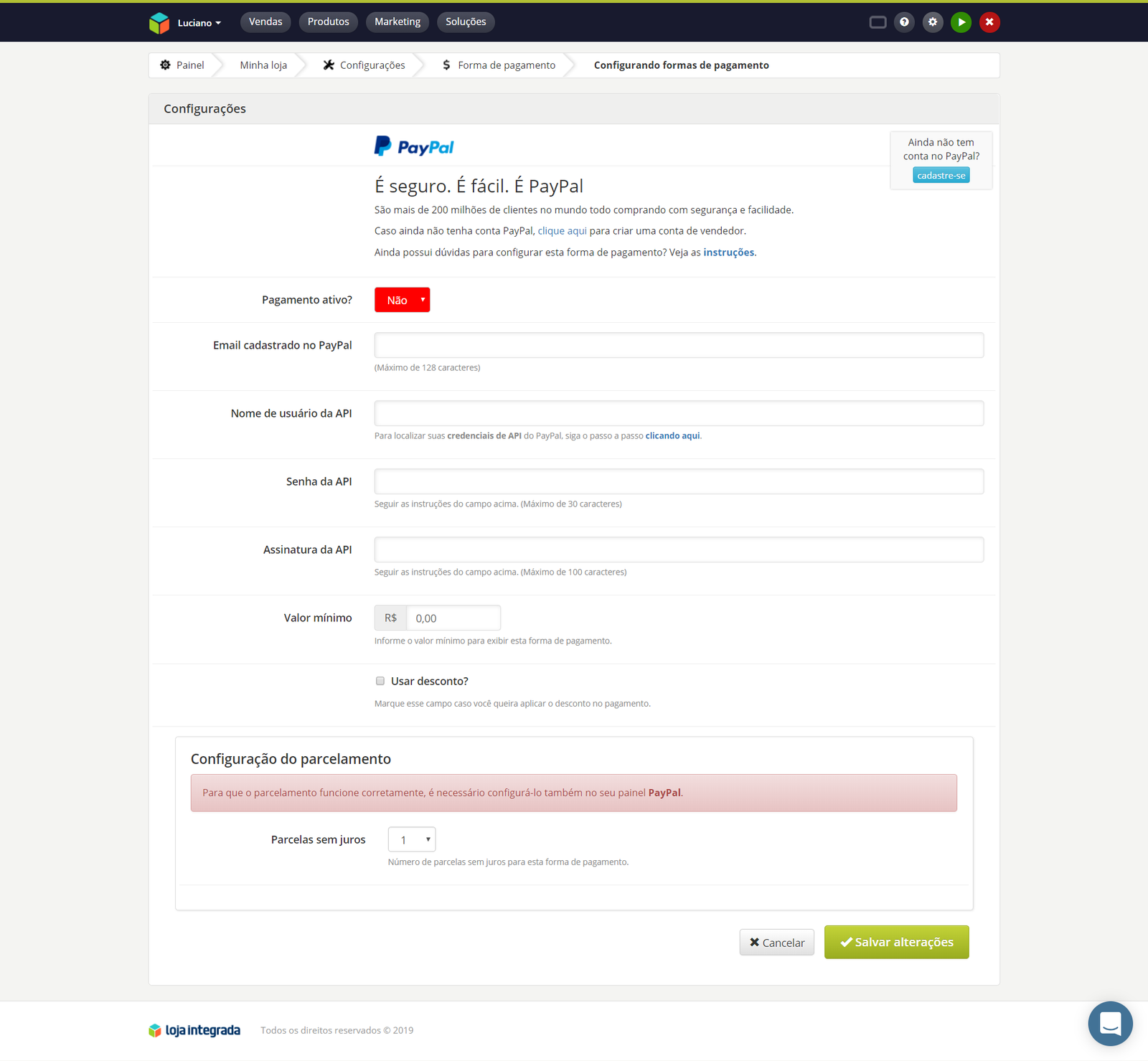The height and width of the screenshot is (1061, 1148).
Task: Open the settings gear icon in header
Action: point(933,22)
